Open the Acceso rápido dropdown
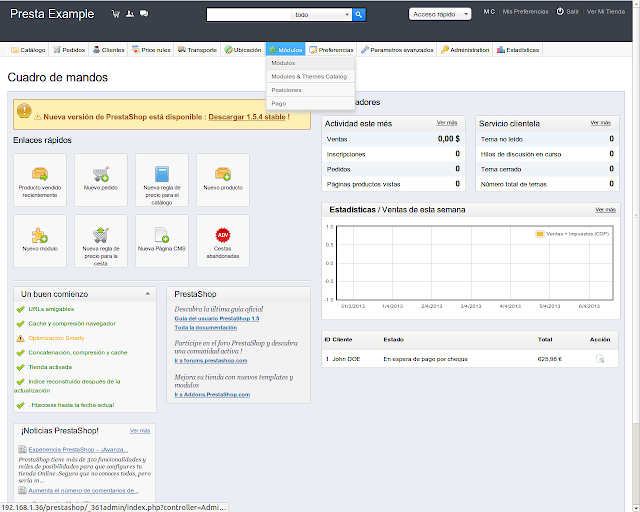 [x=440, y=14]
